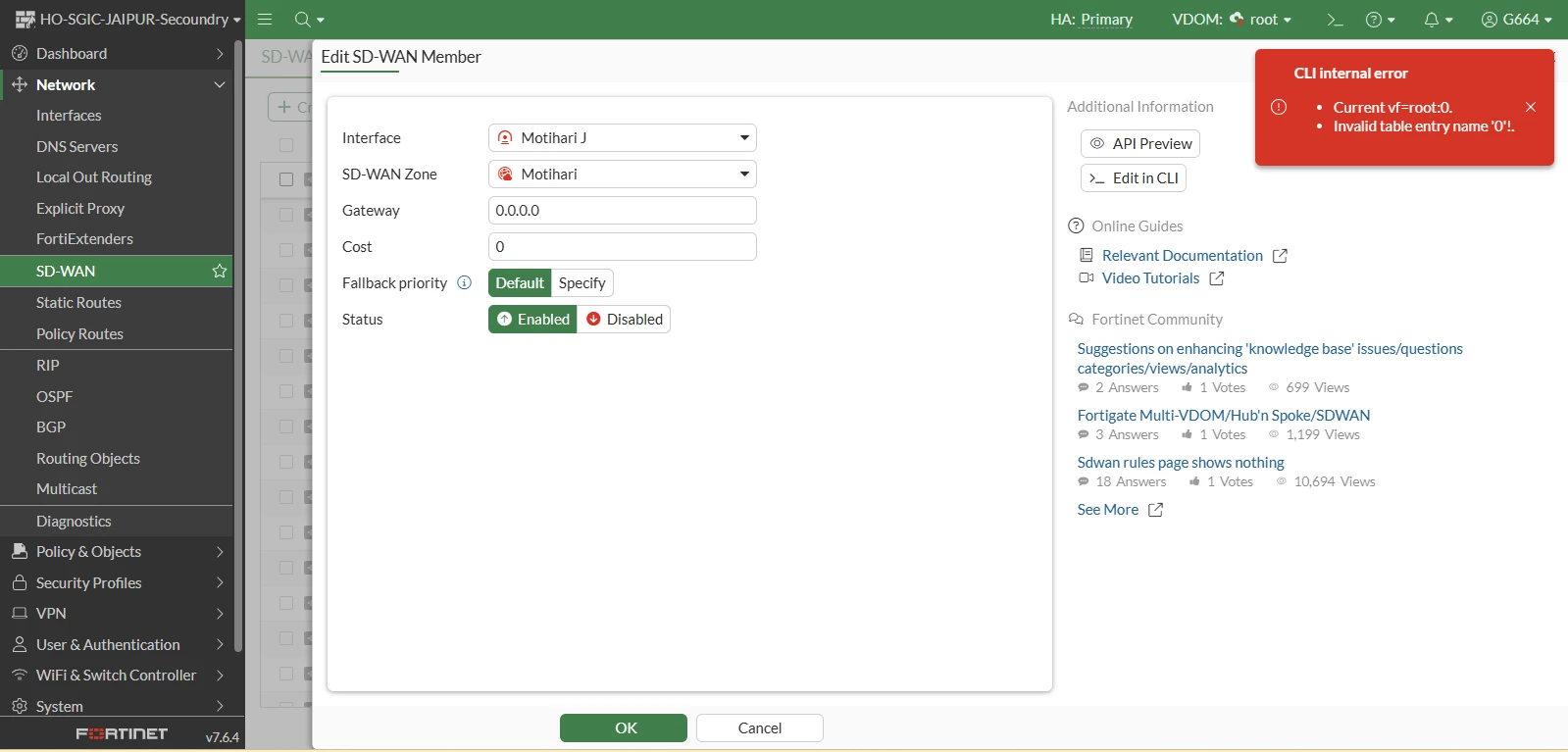
Task: Click See More community link
Action: pos(1108,510)
